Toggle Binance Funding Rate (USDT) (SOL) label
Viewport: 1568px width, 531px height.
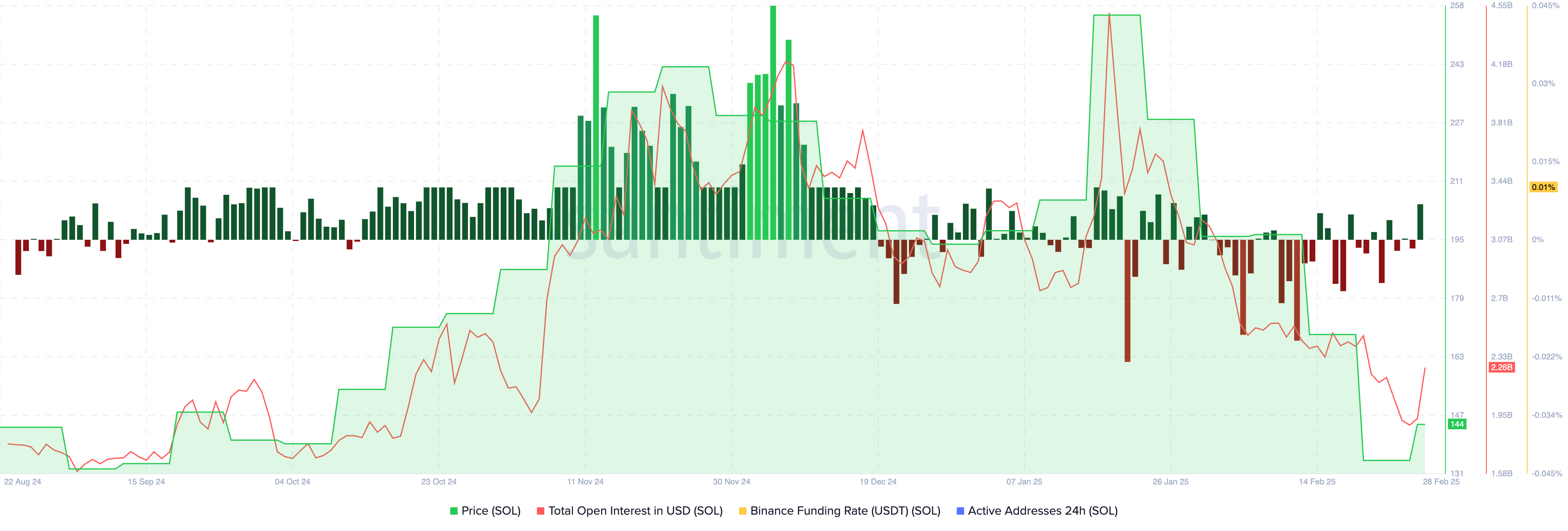click(845, 511)
